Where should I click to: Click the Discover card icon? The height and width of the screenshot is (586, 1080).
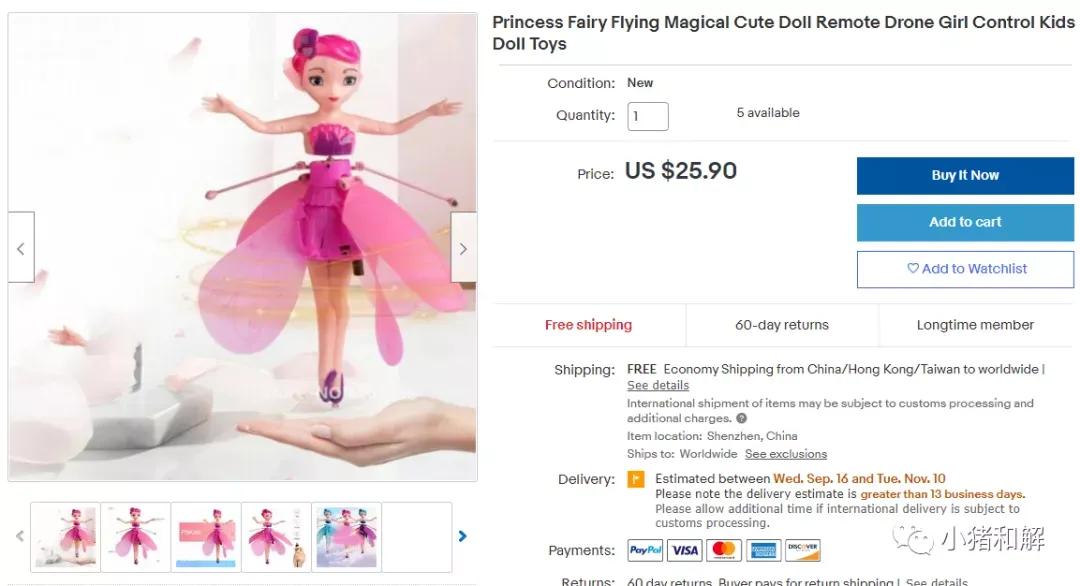pos(802,550)
